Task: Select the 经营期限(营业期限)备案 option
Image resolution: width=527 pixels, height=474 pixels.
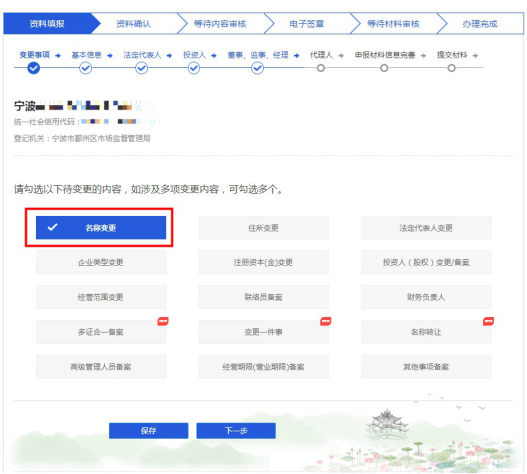Action: [264, 367]
